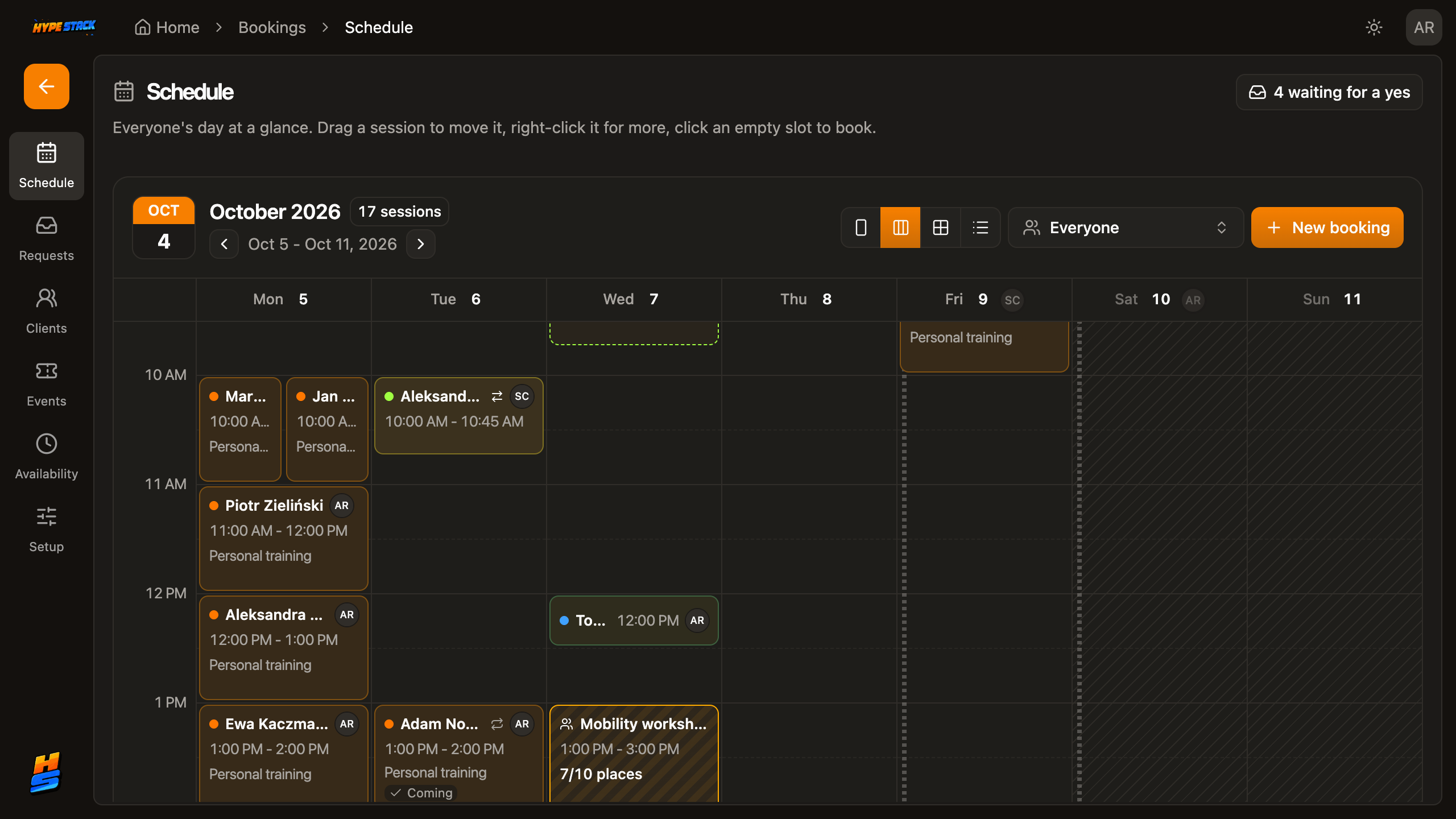Click the recurring icon on Aleksand... Tuesday session
1456x819 pixels.
497,396
